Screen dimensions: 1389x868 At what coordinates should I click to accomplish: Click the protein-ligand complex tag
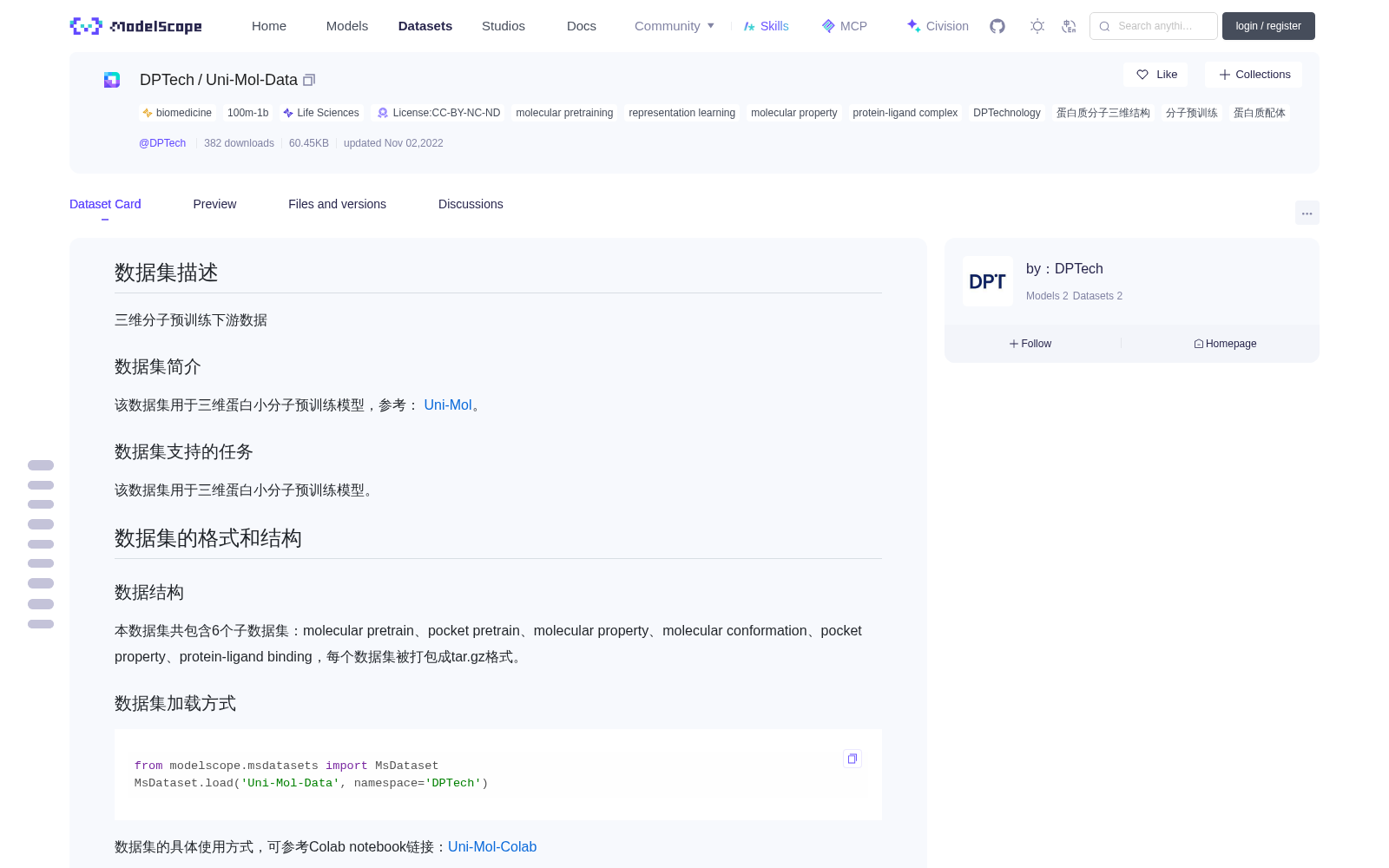tap(905, 113)
